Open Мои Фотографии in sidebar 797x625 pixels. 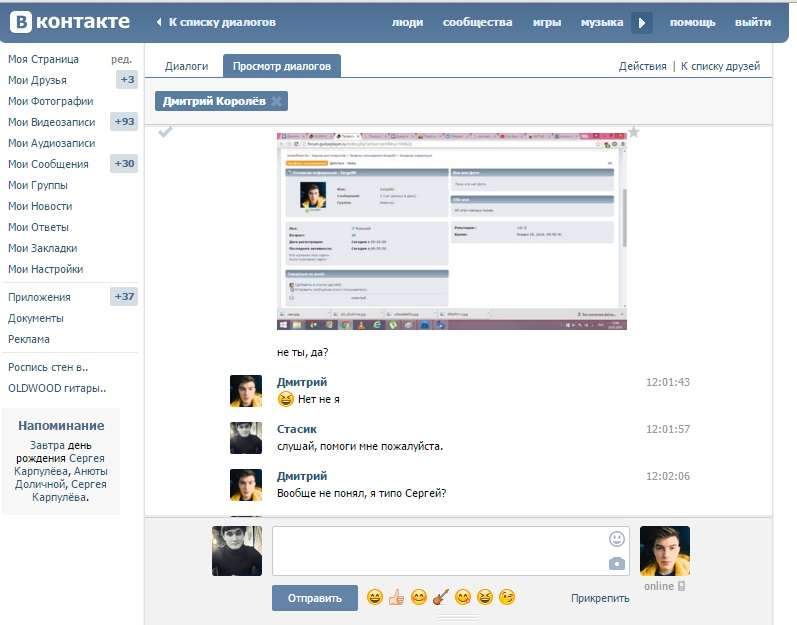[50, 101]
